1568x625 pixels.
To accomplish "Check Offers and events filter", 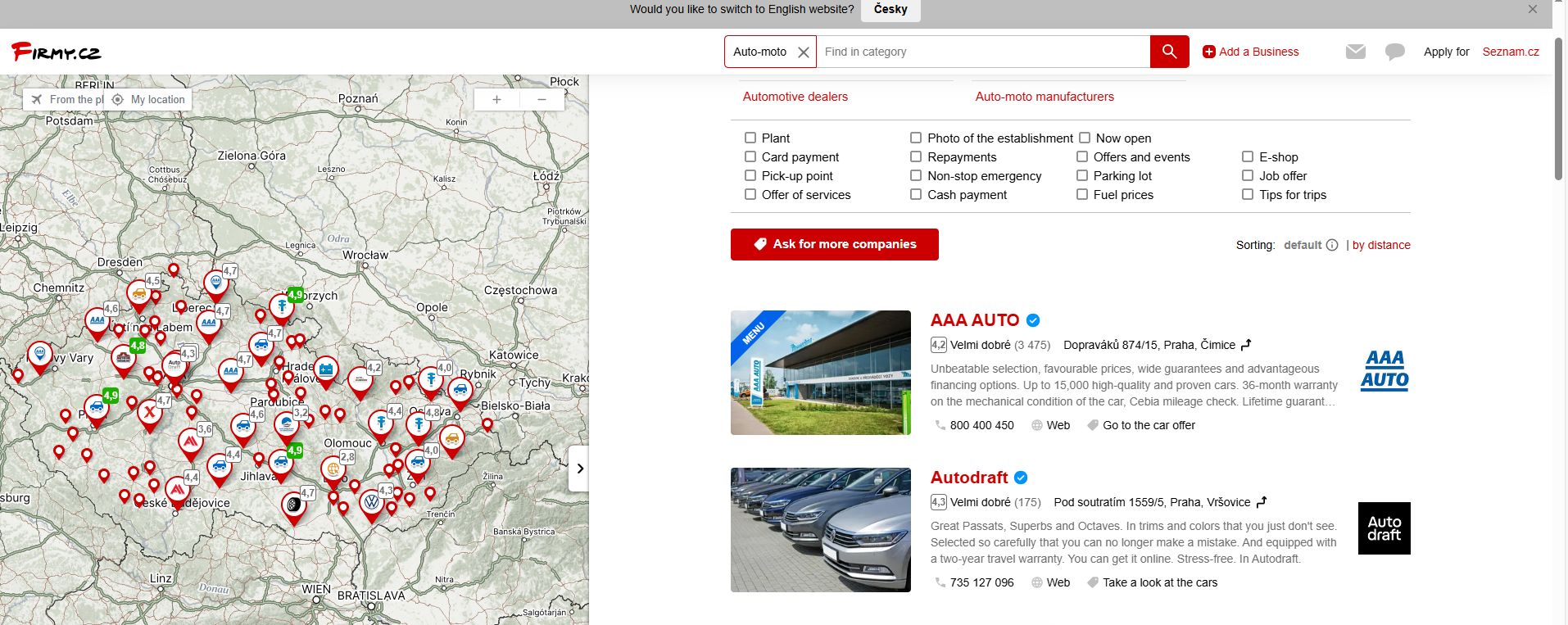I will click(1082, 156).
